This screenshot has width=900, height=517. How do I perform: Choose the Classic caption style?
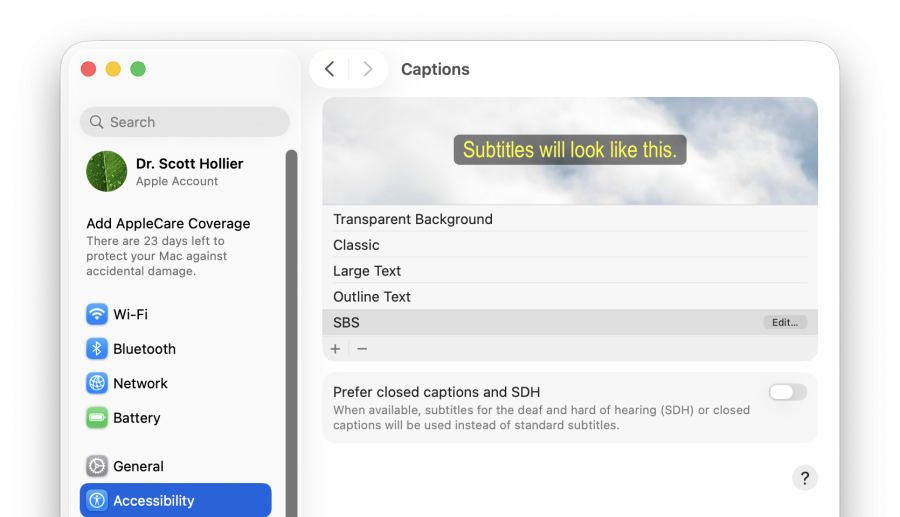pos(570,245)
